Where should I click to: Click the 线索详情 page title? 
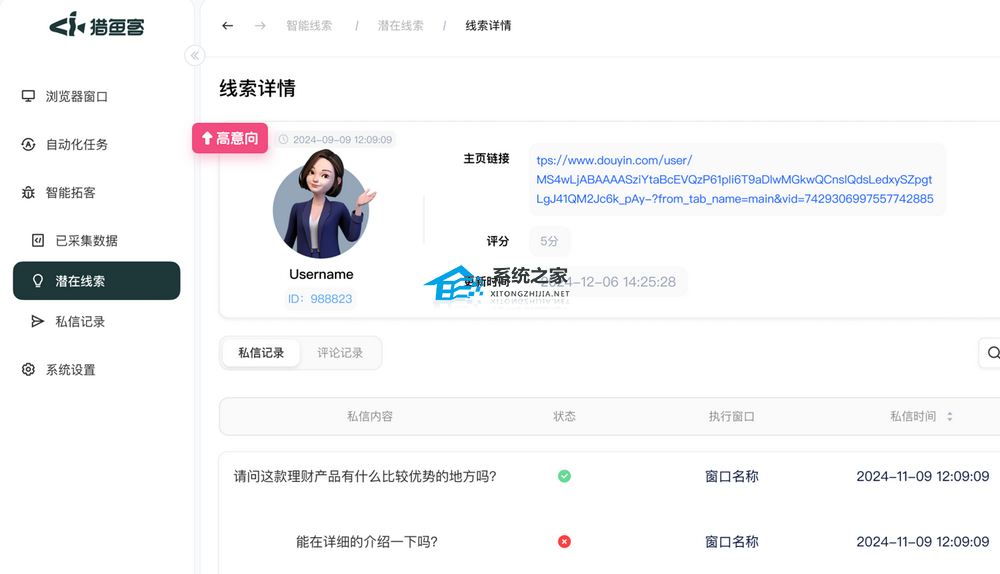[x=258, y=88]
